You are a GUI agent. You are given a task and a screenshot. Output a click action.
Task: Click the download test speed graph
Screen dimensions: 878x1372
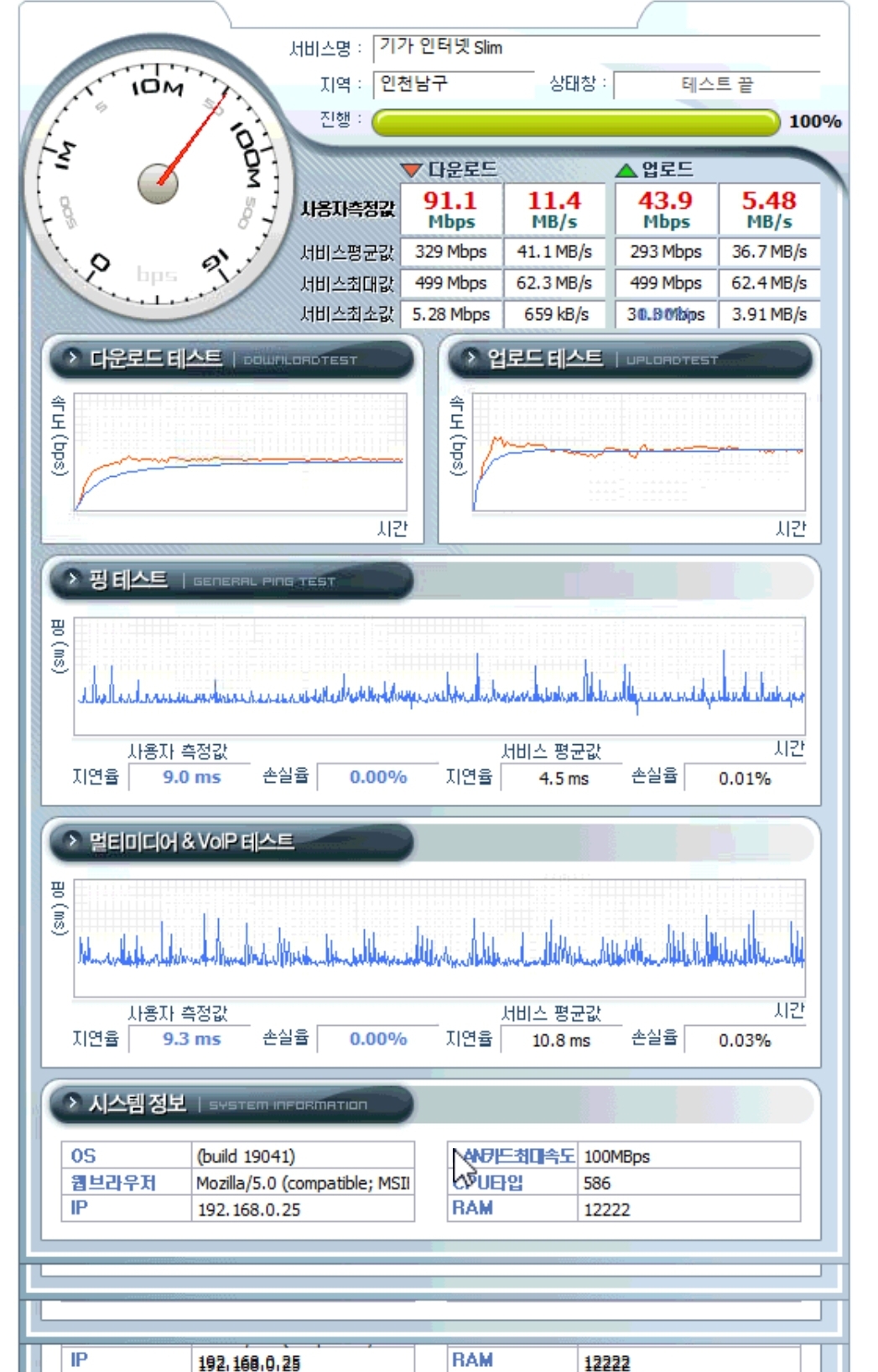pyautogui.click(x=241, y=453)
